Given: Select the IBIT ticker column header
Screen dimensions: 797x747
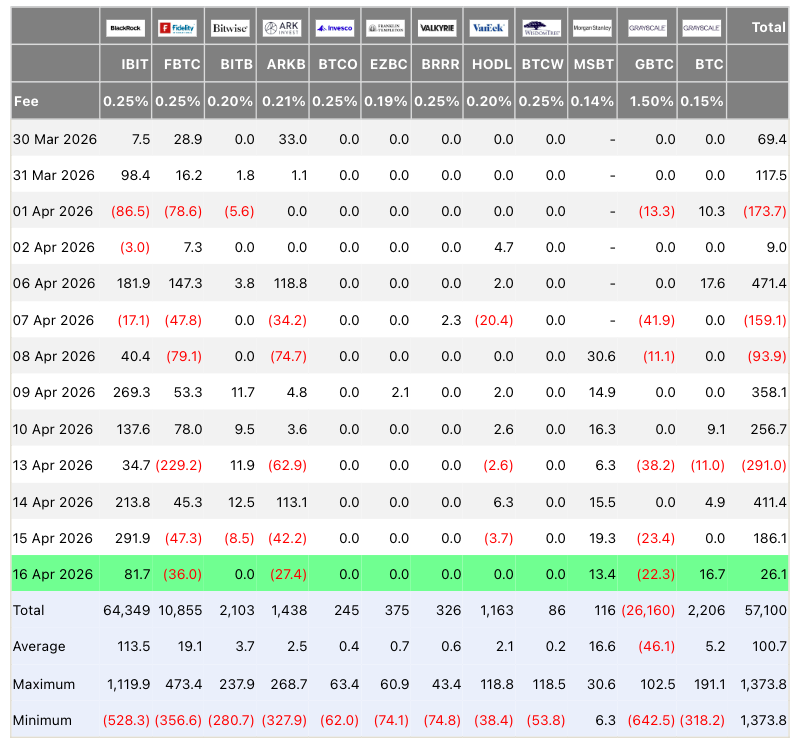Looking at the screenshot, I should tap(126, 64).
